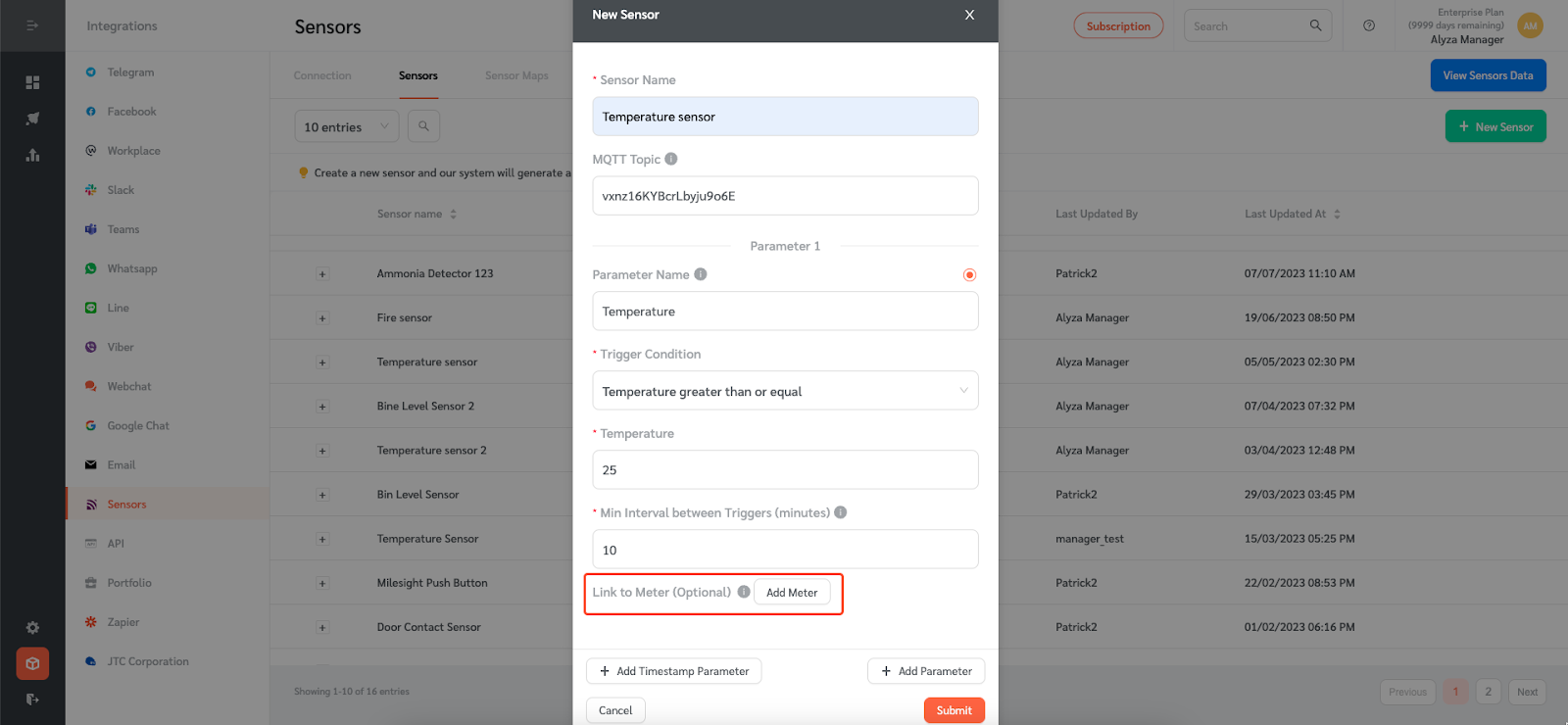Expand the Ammonia Detector 123 row
Viewport: 1568px width, 725px height.
click(321, 274)
